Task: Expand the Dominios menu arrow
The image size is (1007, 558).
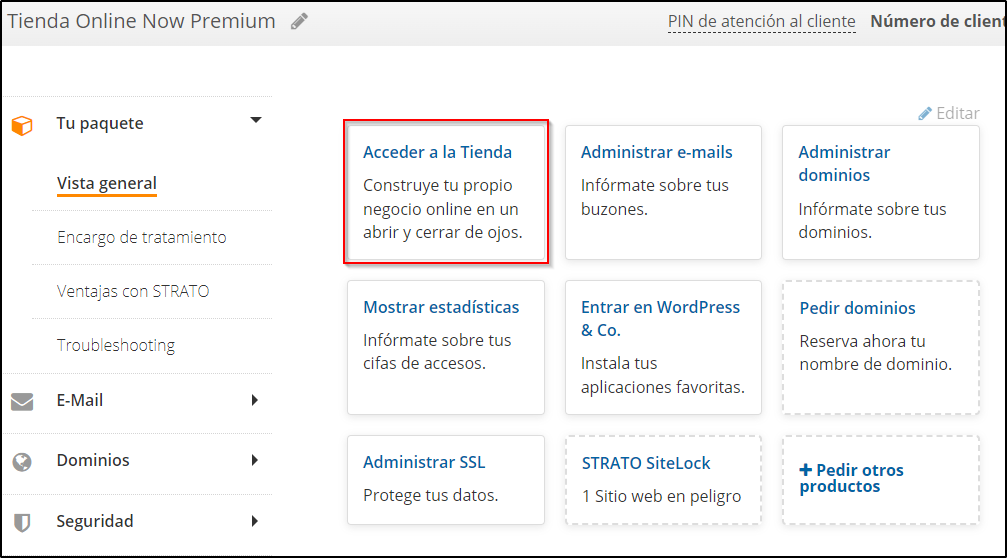Action: pyautogui.click(x=255, y=460)
